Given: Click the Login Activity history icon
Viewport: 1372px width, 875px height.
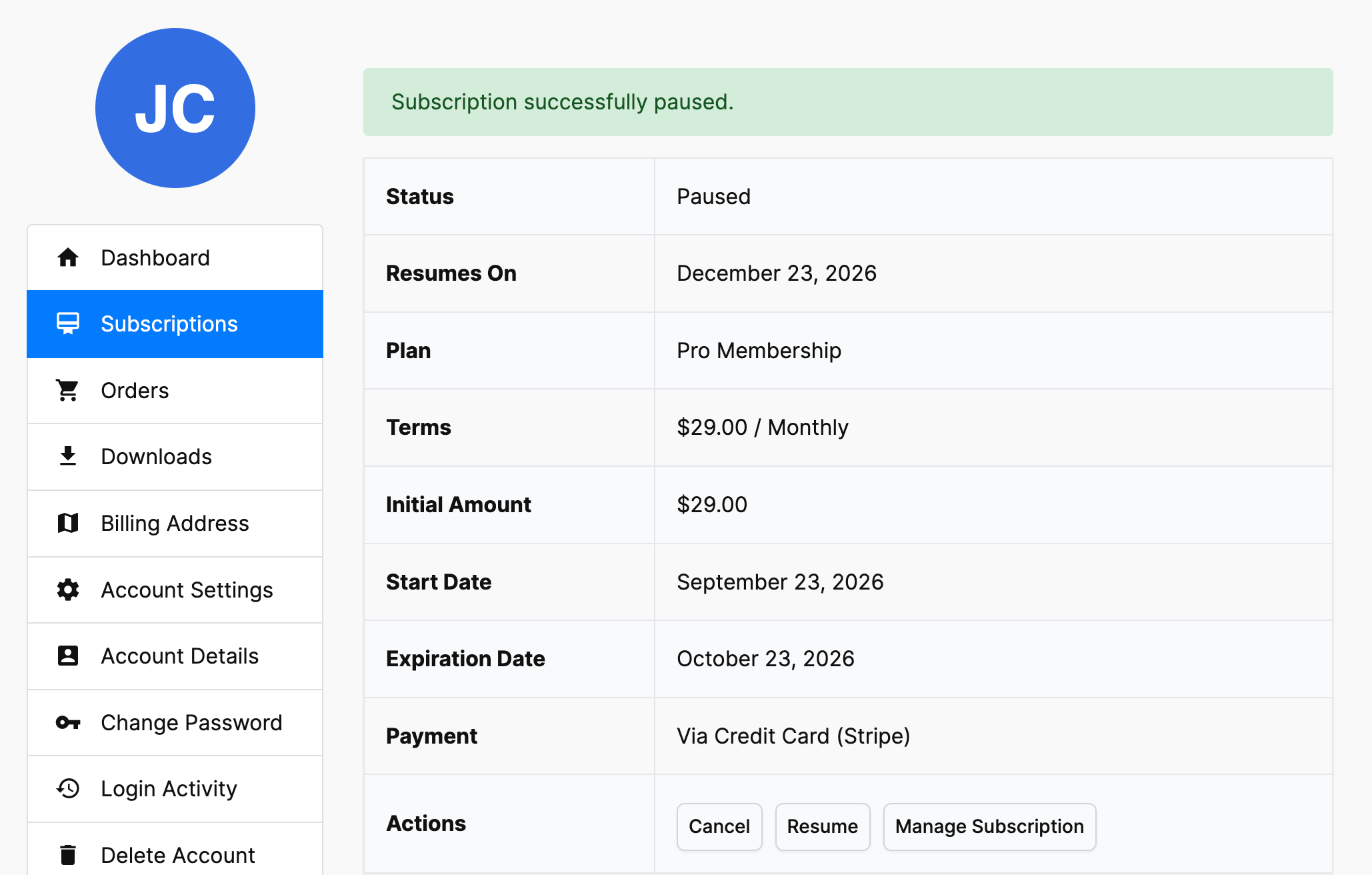Looking at the screenshot, I should pyautogui.click(x=68, y=789).
